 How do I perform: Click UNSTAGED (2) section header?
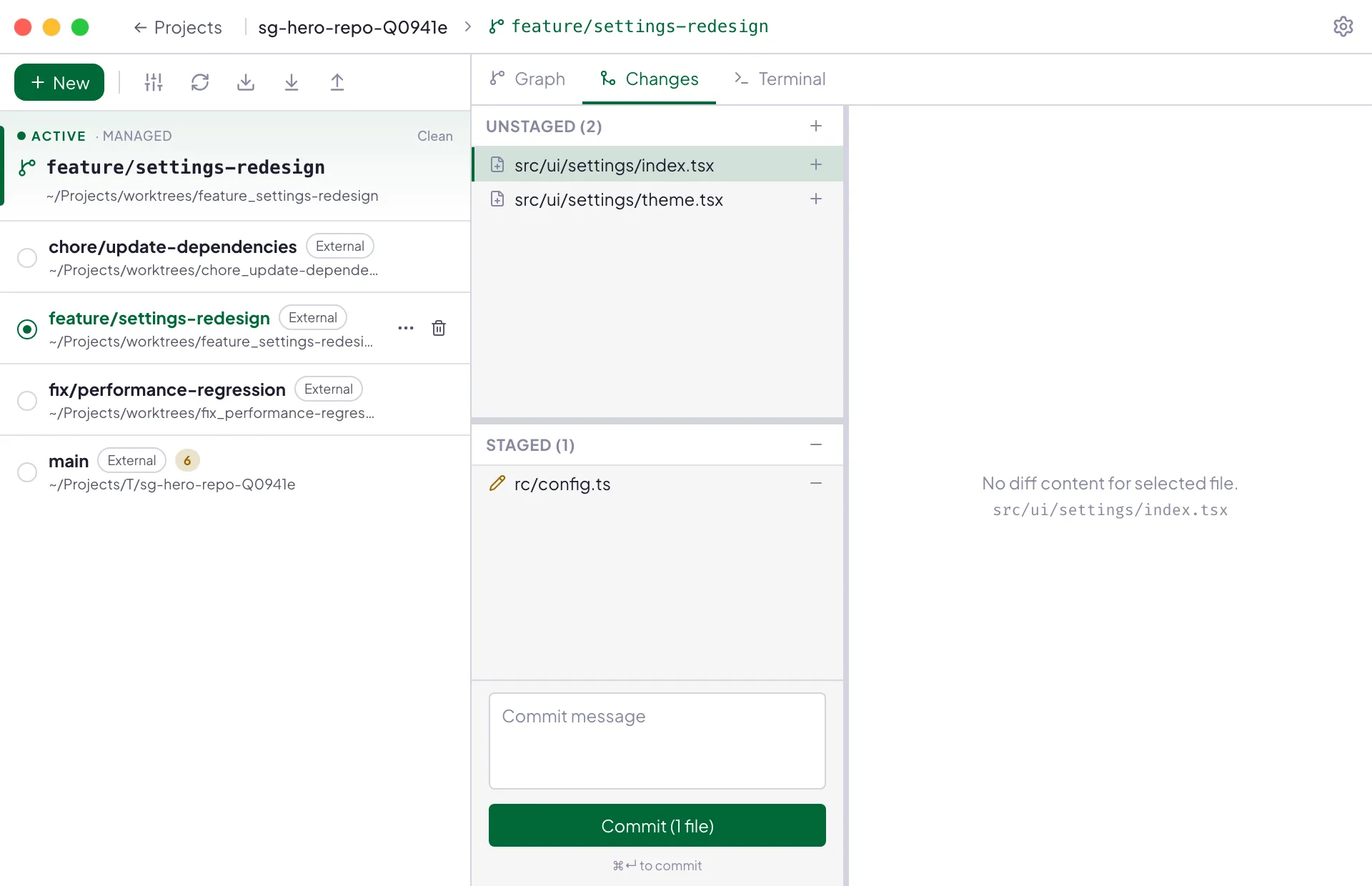pos(544,126)
